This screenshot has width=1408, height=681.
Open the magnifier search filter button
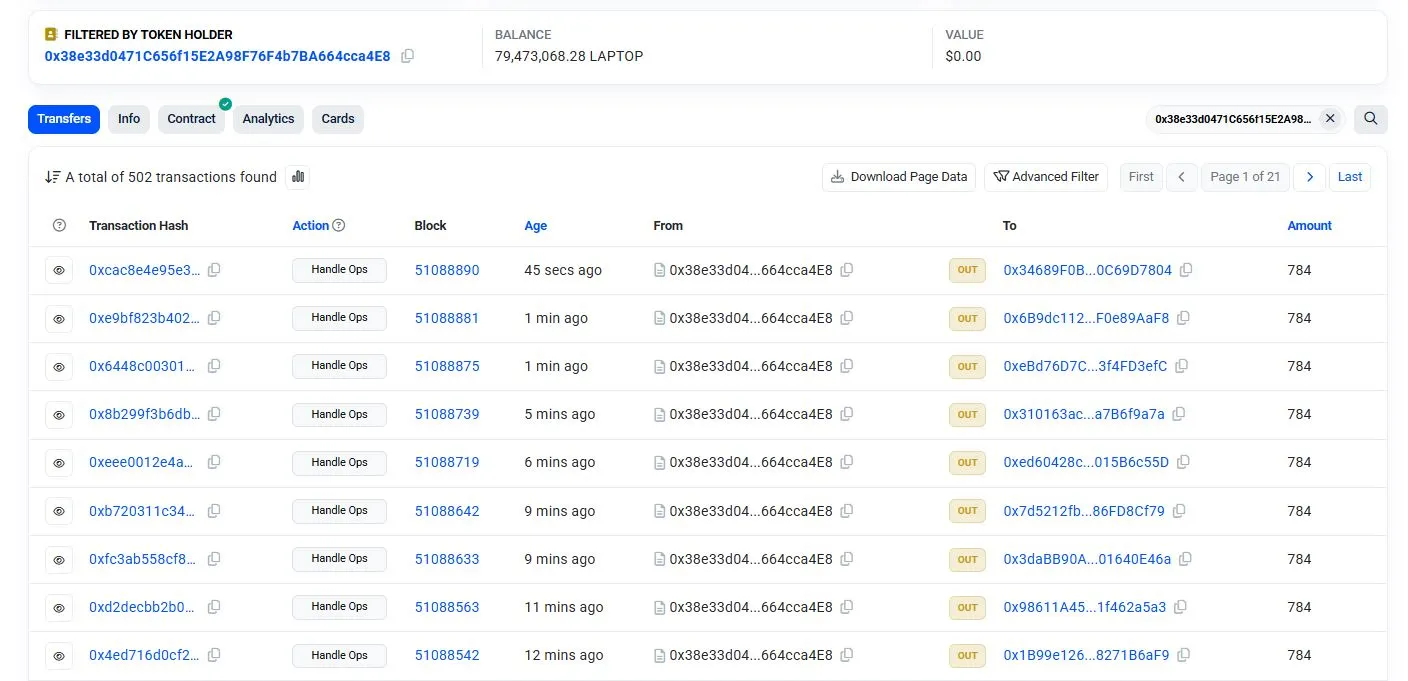pos(1370,119)
